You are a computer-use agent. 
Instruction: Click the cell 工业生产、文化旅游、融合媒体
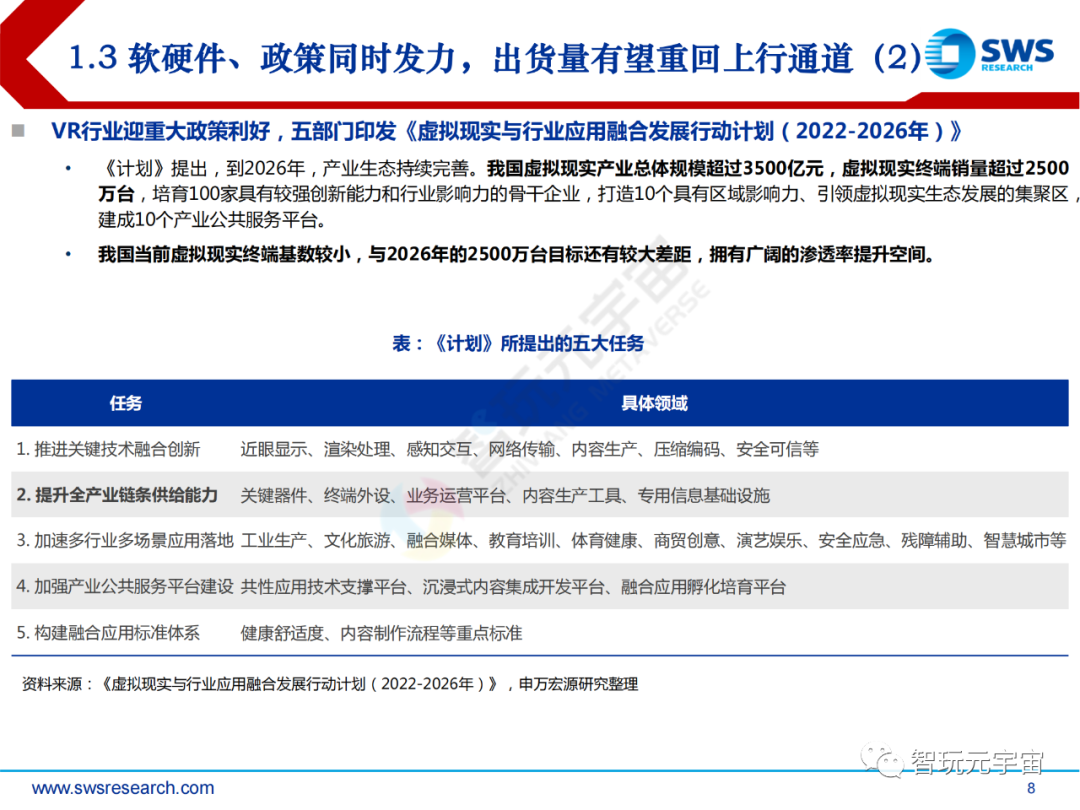point(653,541)
